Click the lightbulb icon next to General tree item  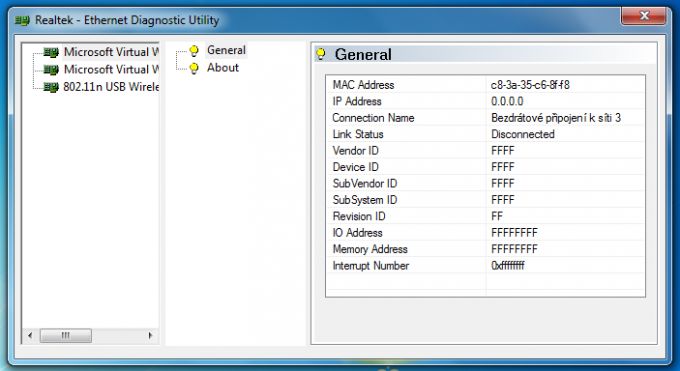194,51
